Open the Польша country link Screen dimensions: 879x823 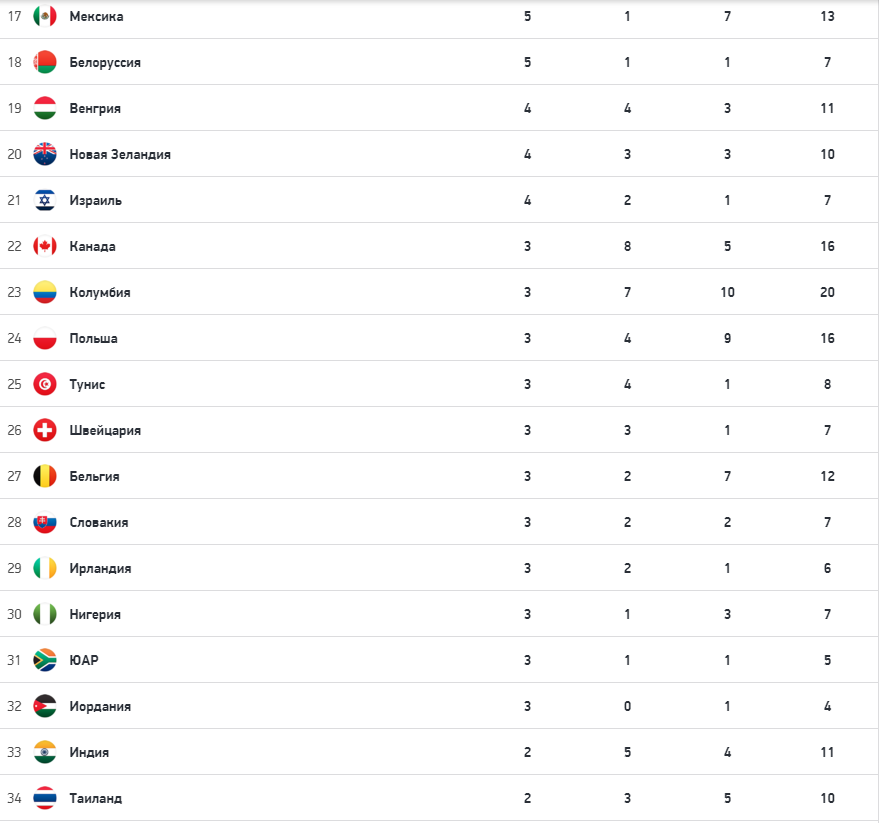(x=93, y=338)
